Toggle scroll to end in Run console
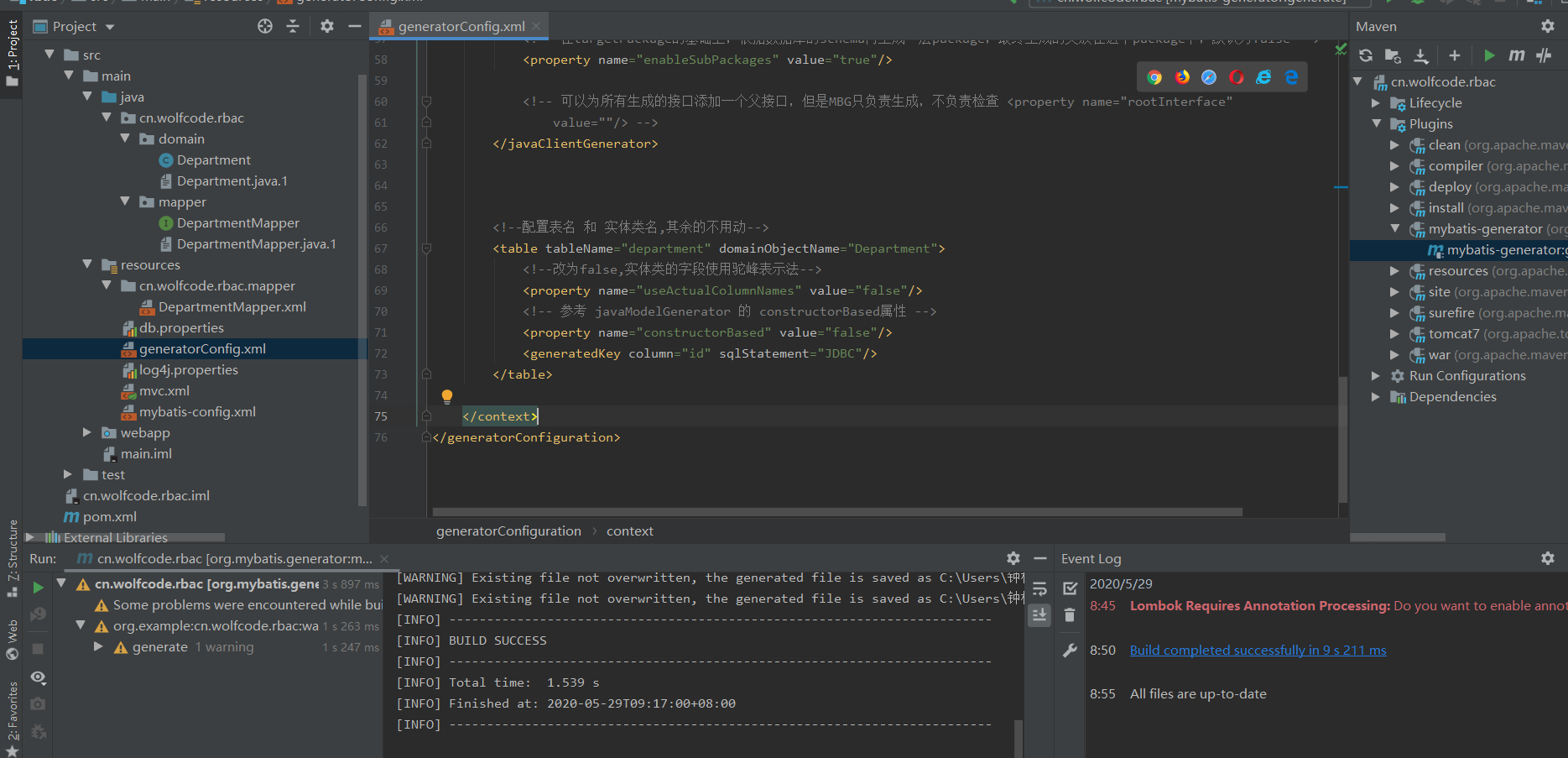1568x758 pixels. click(x=1039, y=615)
